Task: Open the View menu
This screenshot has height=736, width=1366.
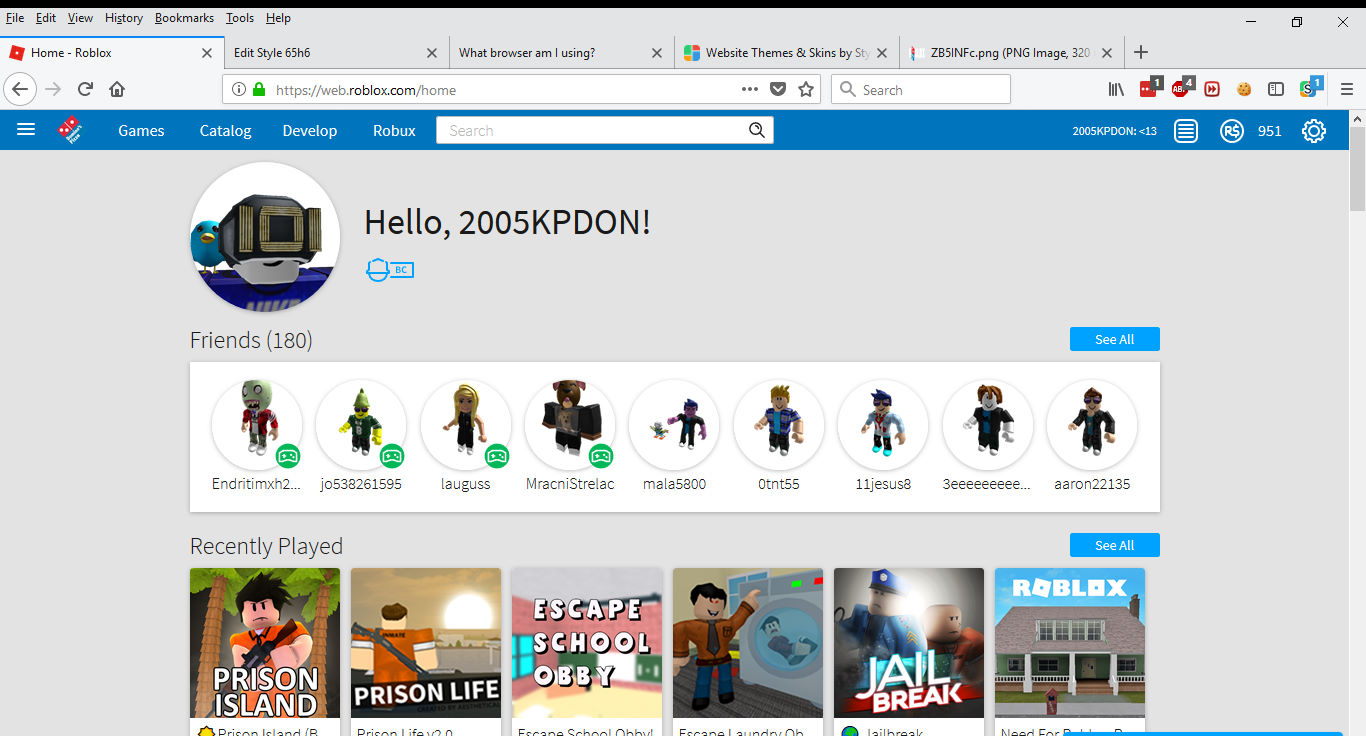Action: pos(80,18)
